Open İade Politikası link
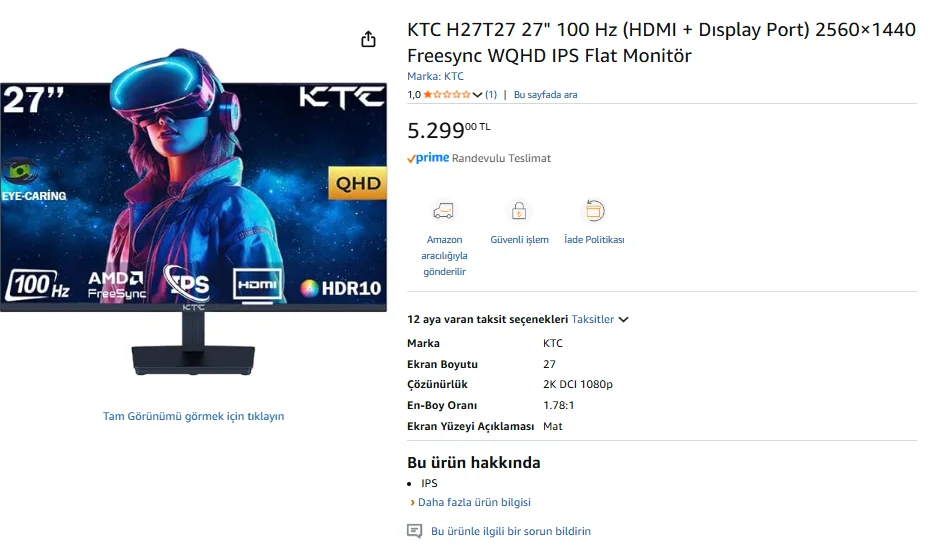The height and width of the screenshot is (549, 932). click(594, 239)
